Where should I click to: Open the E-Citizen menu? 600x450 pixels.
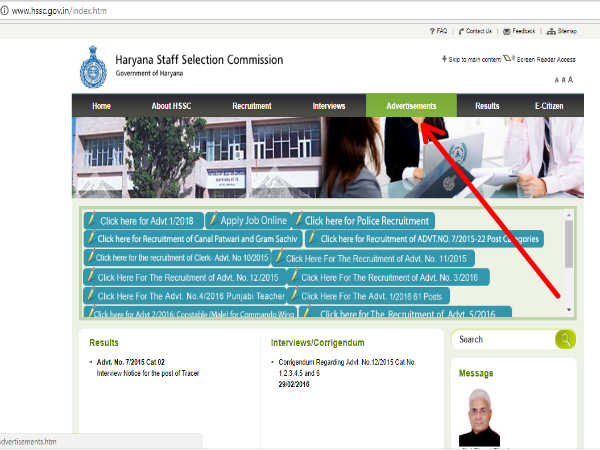tap(549, 106)
